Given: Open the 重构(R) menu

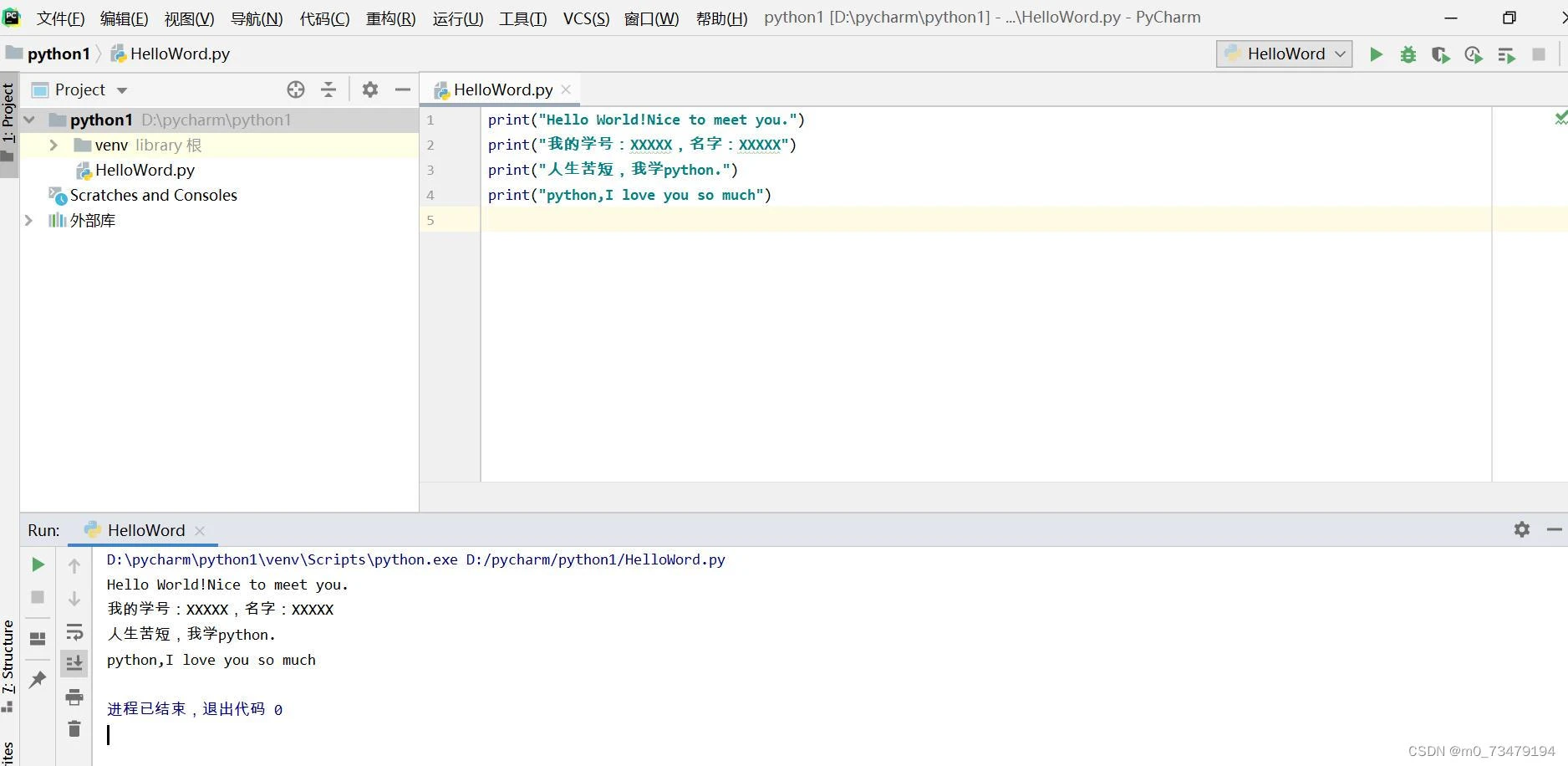Looking at the screenshot, I should pos(390,18).
